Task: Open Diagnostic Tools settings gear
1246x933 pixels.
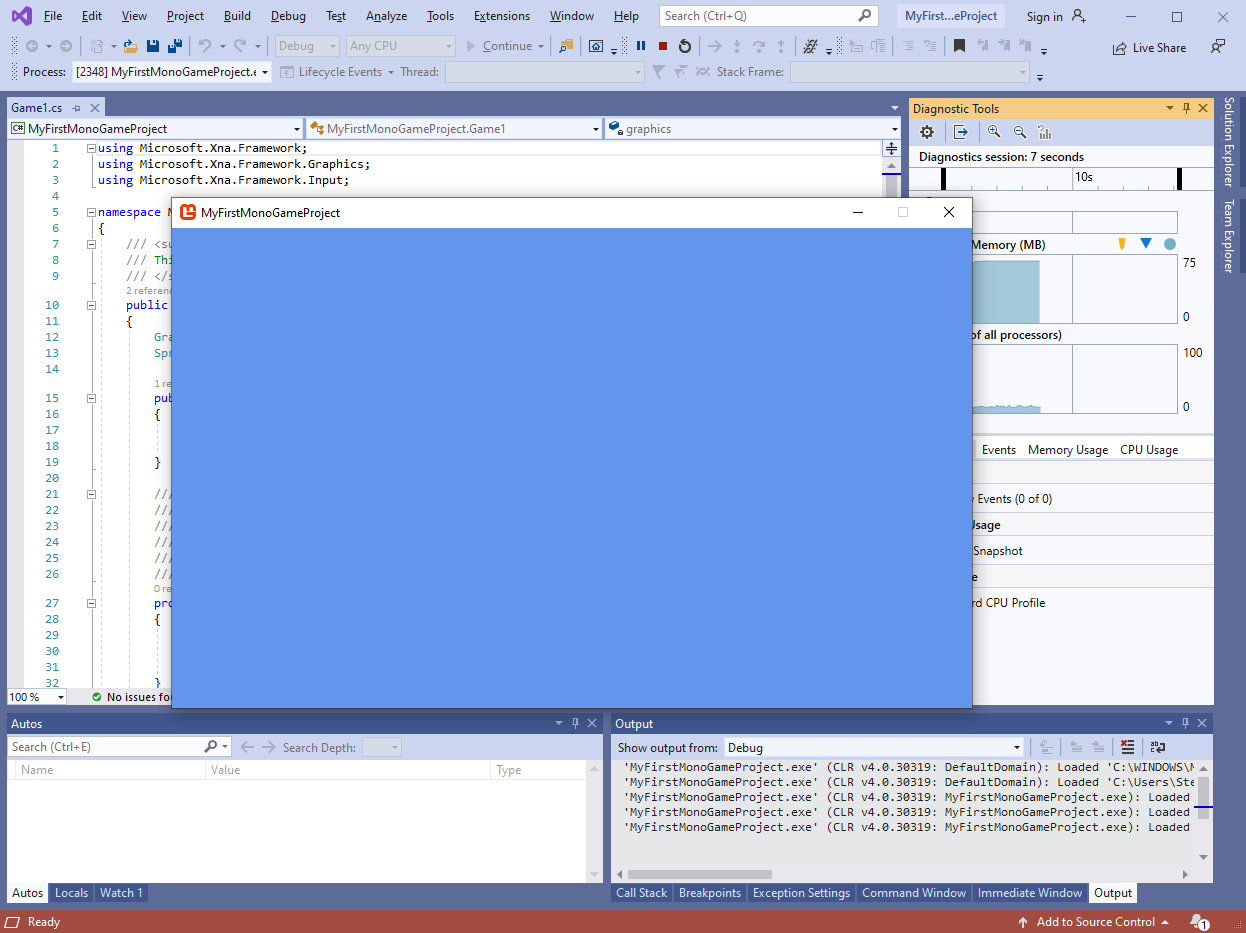Action: tap(927, 132)
